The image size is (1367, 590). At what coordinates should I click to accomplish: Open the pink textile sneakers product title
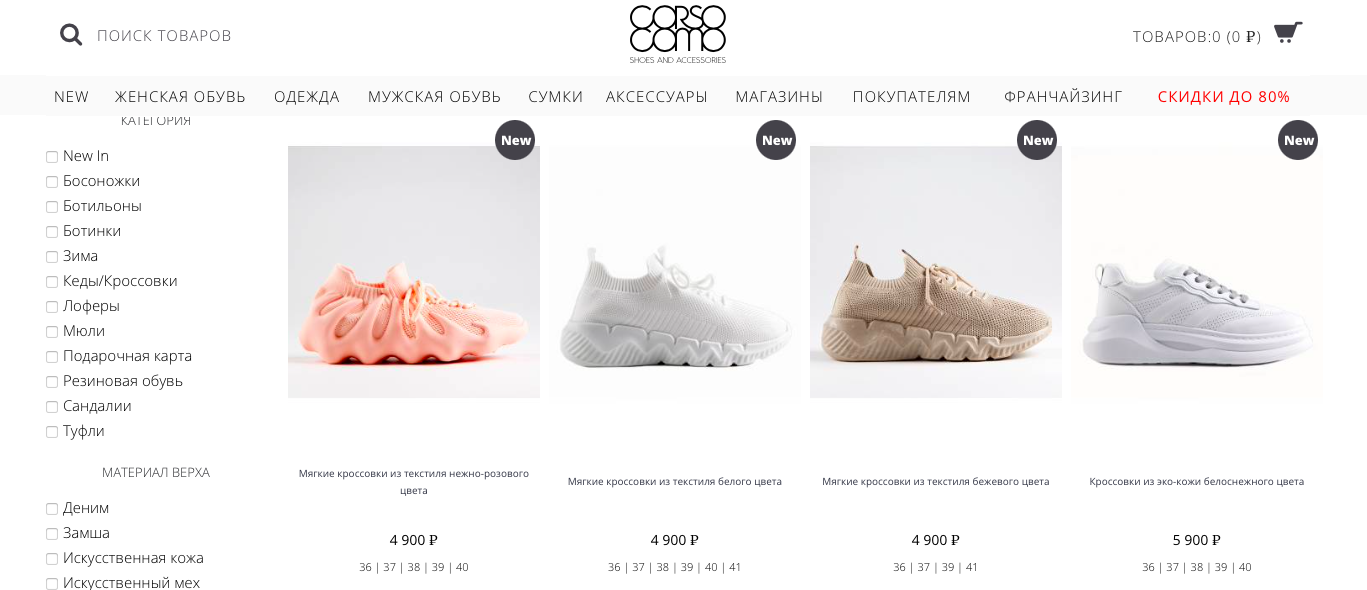(414, 482)
